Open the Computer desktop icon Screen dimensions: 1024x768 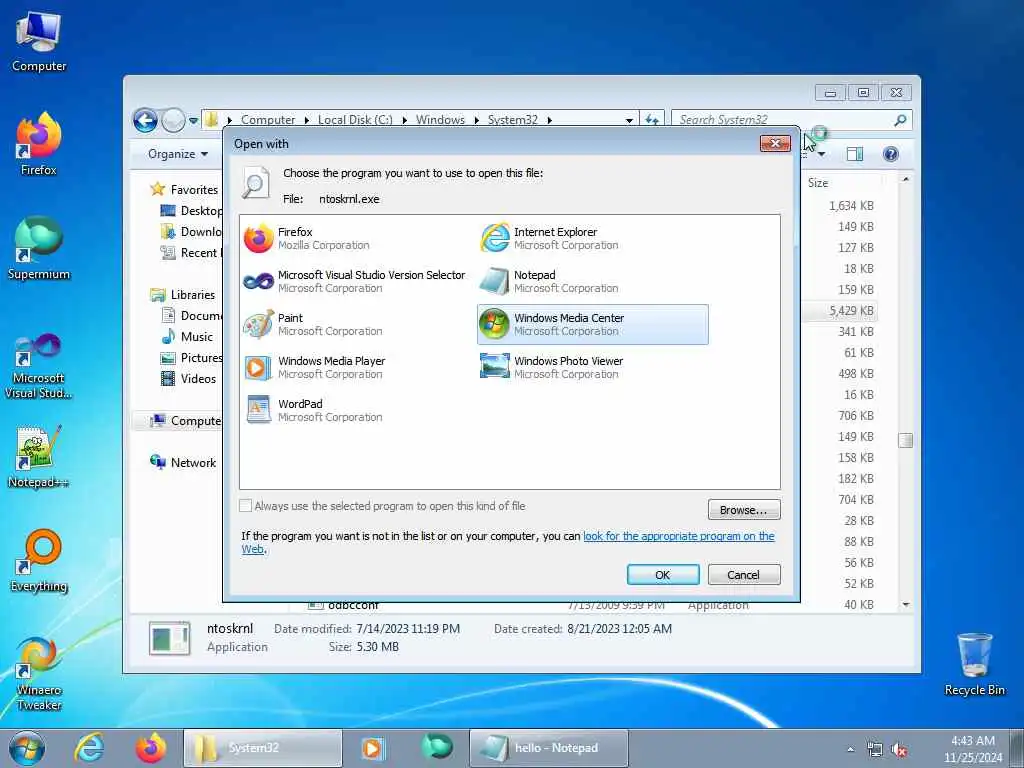[39, 42]
